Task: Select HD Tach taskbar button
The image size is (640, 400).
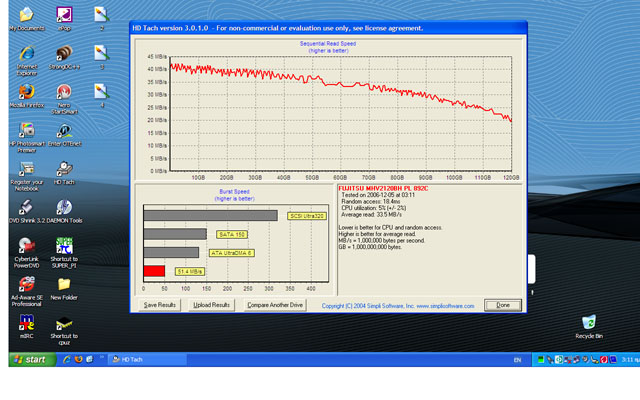Action: coord(148,359)
